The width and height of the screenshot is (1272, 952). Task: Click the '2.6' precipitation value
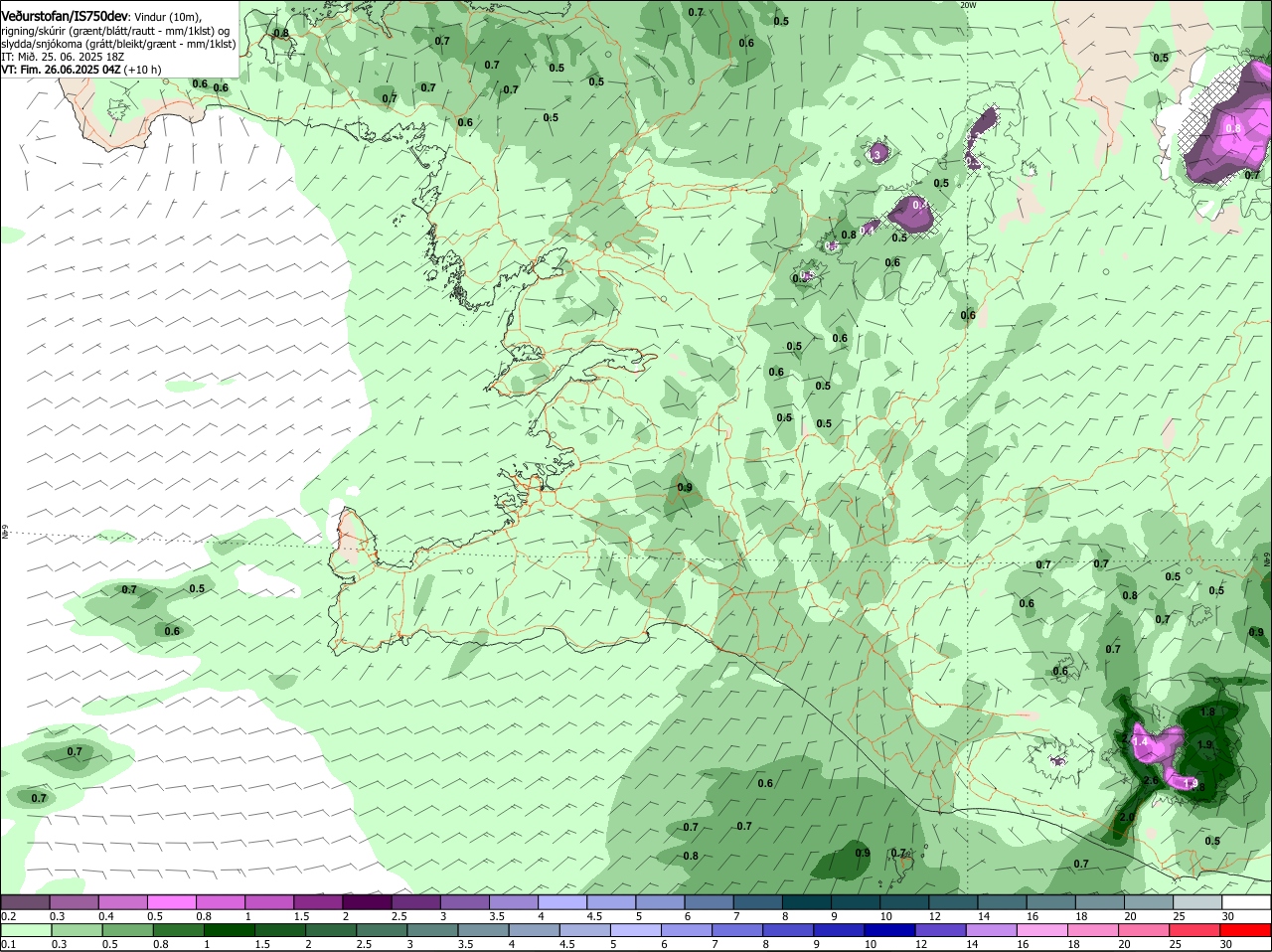click(1151, 781)
